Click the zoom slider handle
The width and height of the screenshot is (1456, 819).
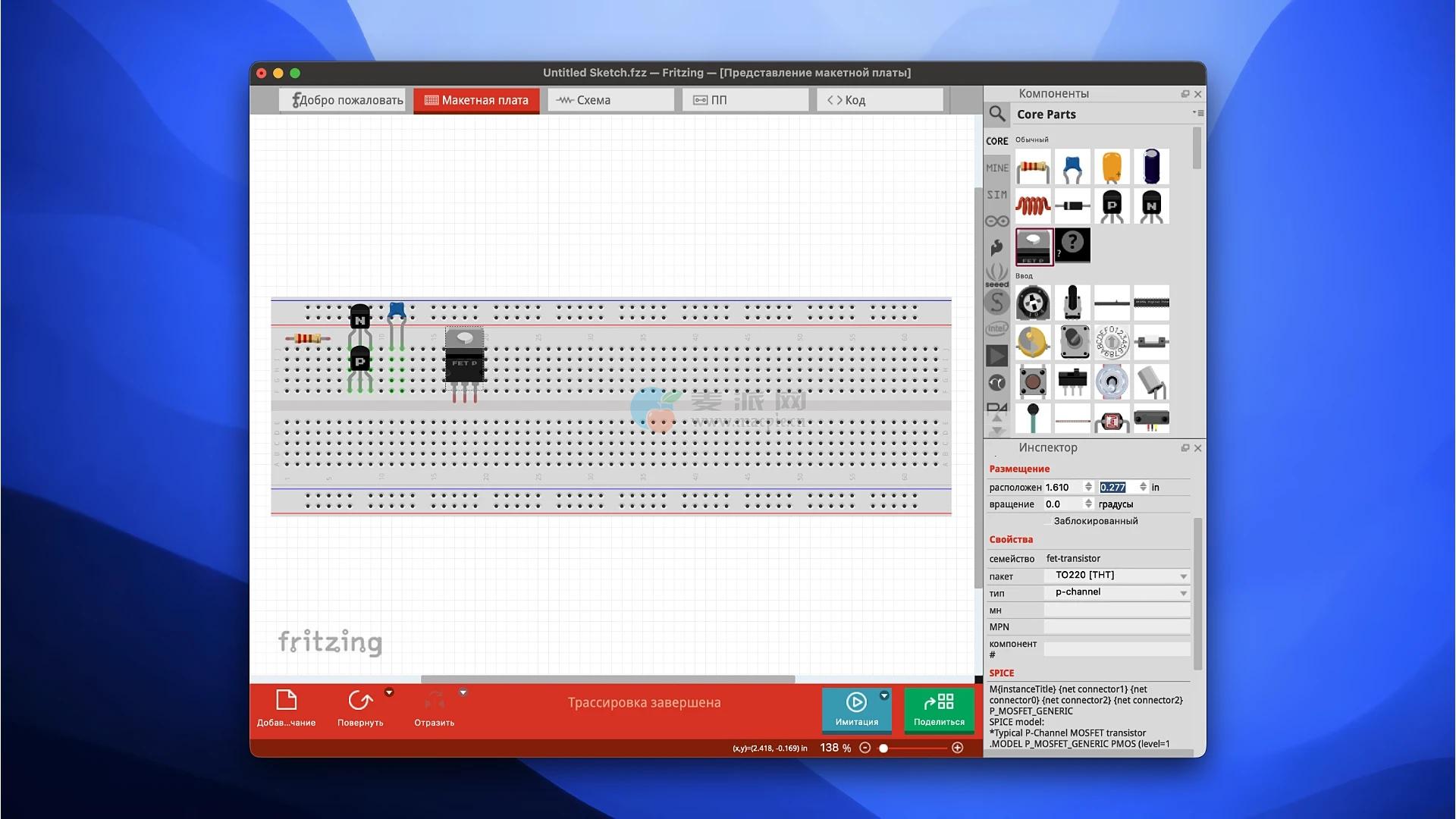click(883, 748)
